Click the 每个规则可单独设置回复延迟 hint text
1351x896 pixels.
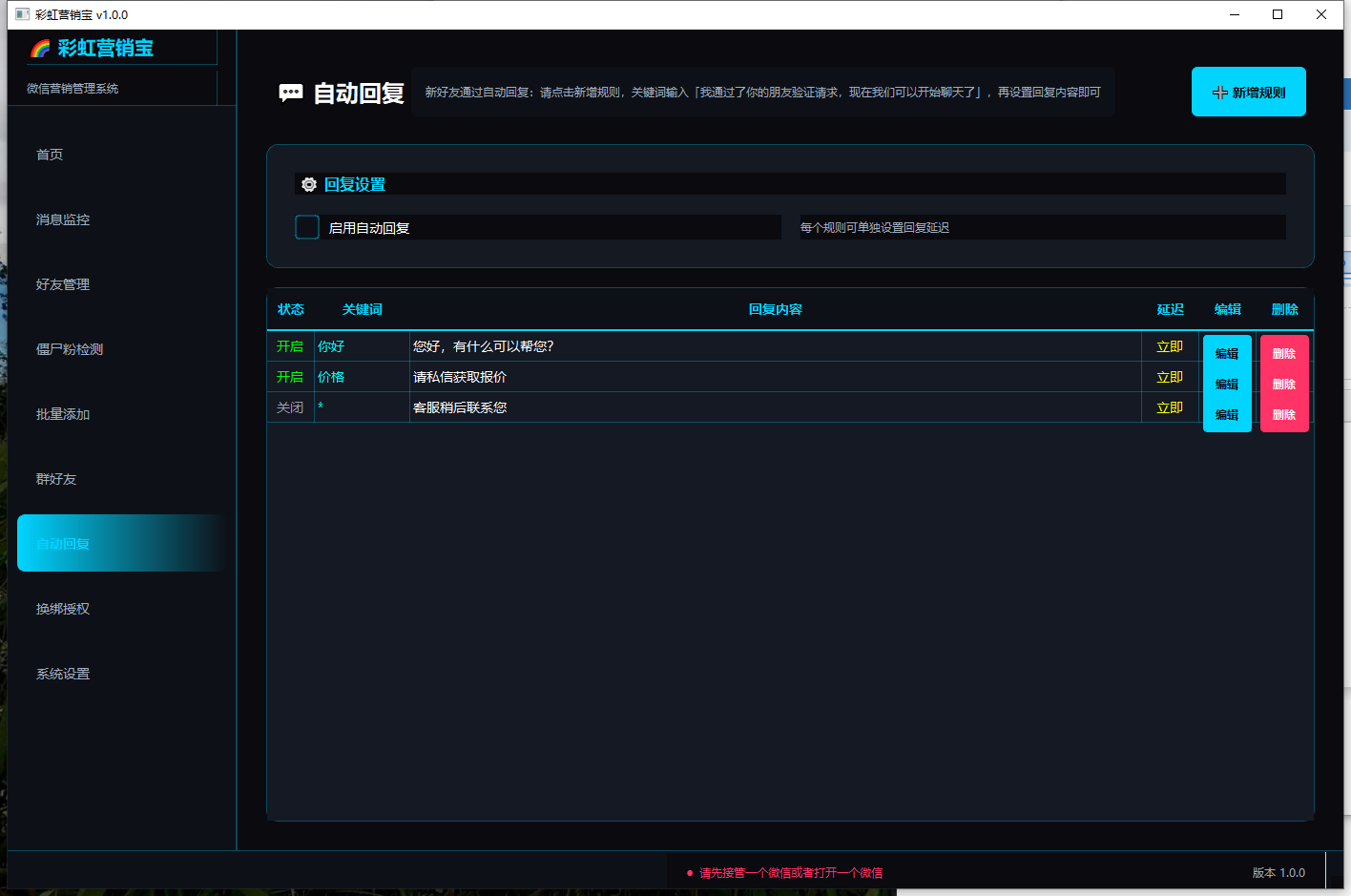[x=875, y=227]
